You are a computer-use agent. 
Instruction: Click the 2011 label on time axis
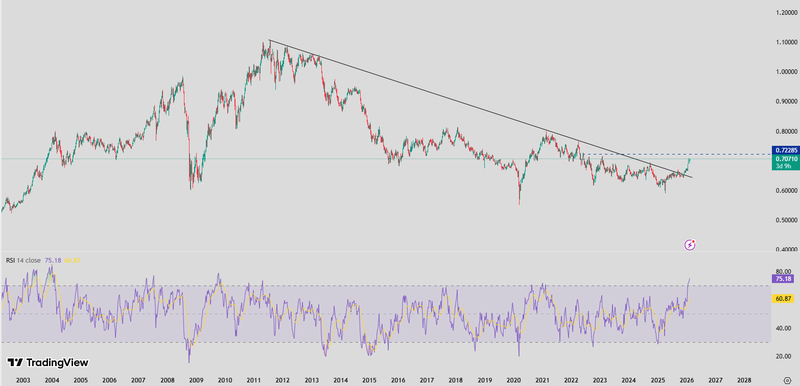(254, 380)
